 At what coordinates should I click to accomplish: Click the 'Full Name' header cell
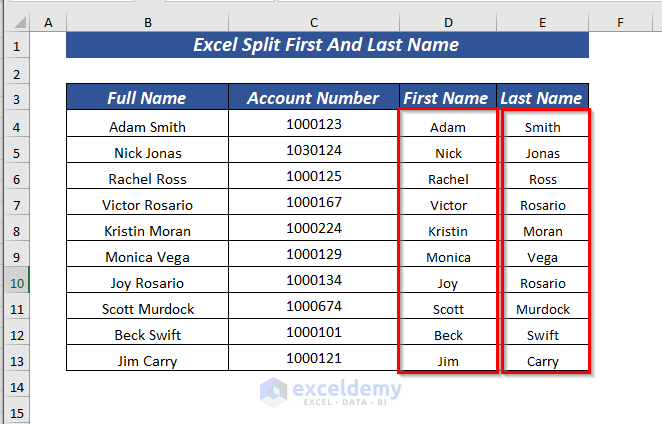tap(147, 98)
